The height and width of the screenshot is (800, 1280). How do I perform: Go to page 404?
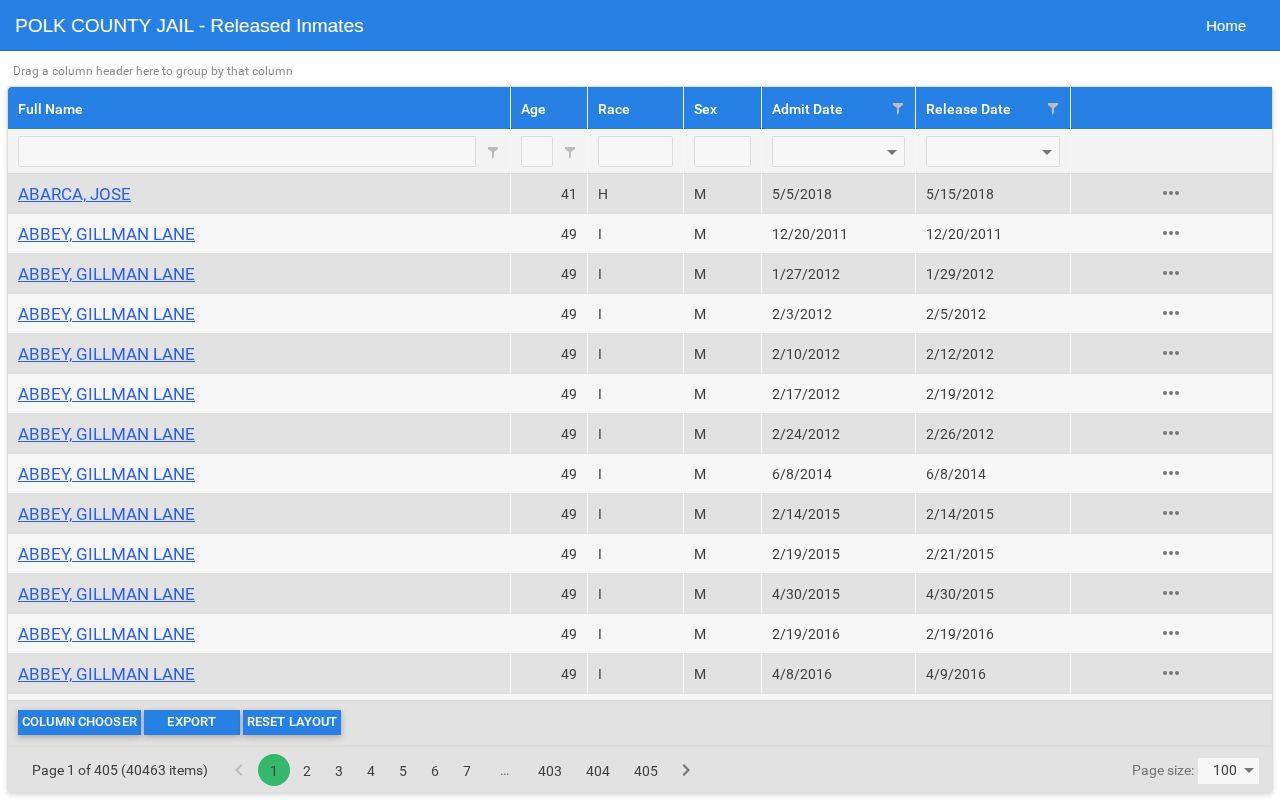pos(598,770)
